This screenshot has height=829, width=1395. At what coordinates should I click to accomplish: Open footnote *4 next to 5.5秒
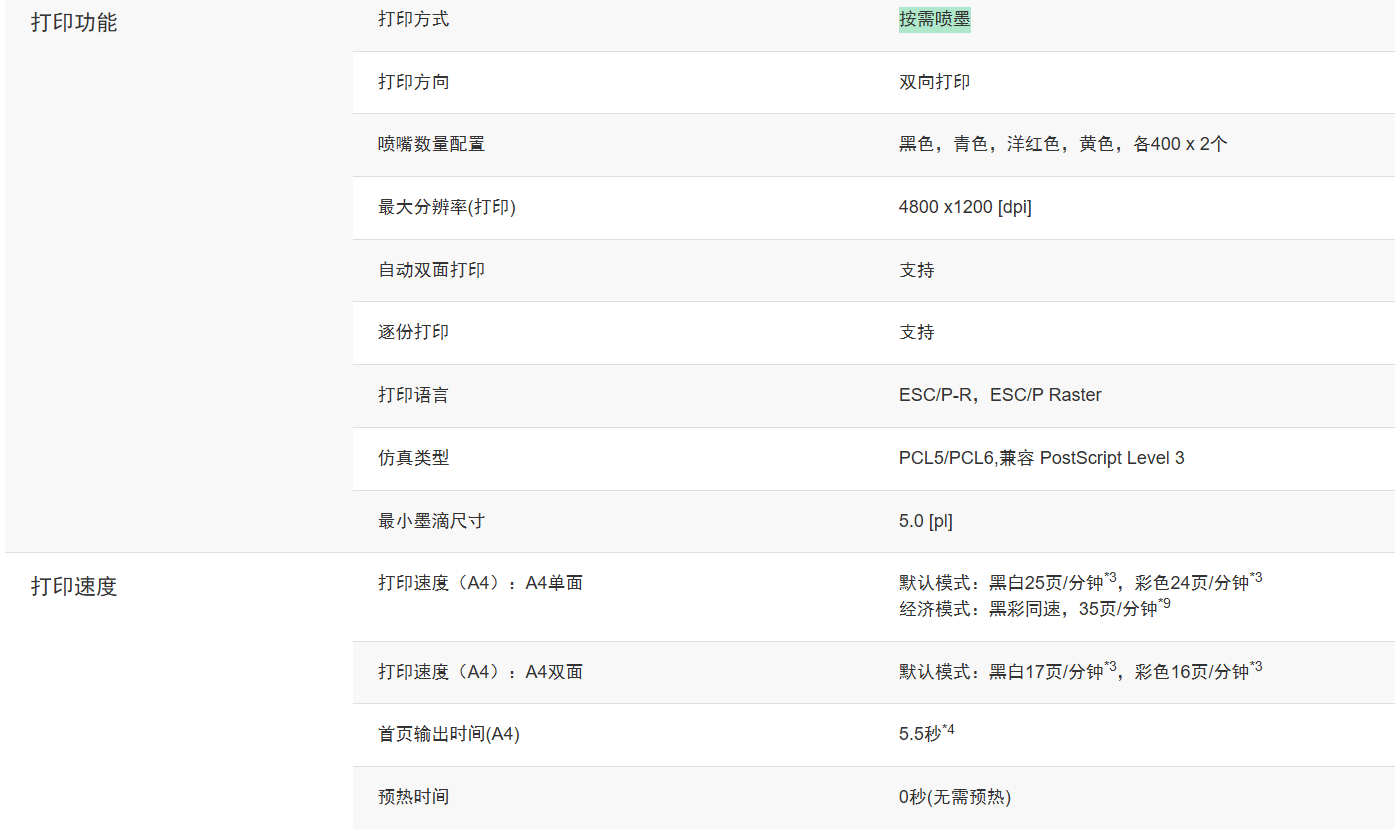click(948, 730)
